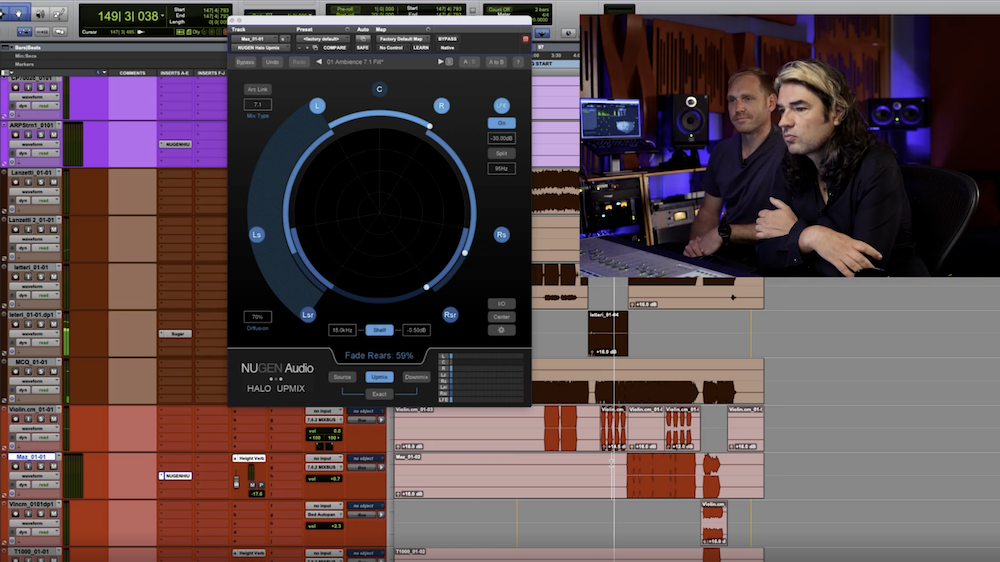Click the Lsr rear channel node
Viewport: 1000px width, 562px height.
(x=307, y=314)
